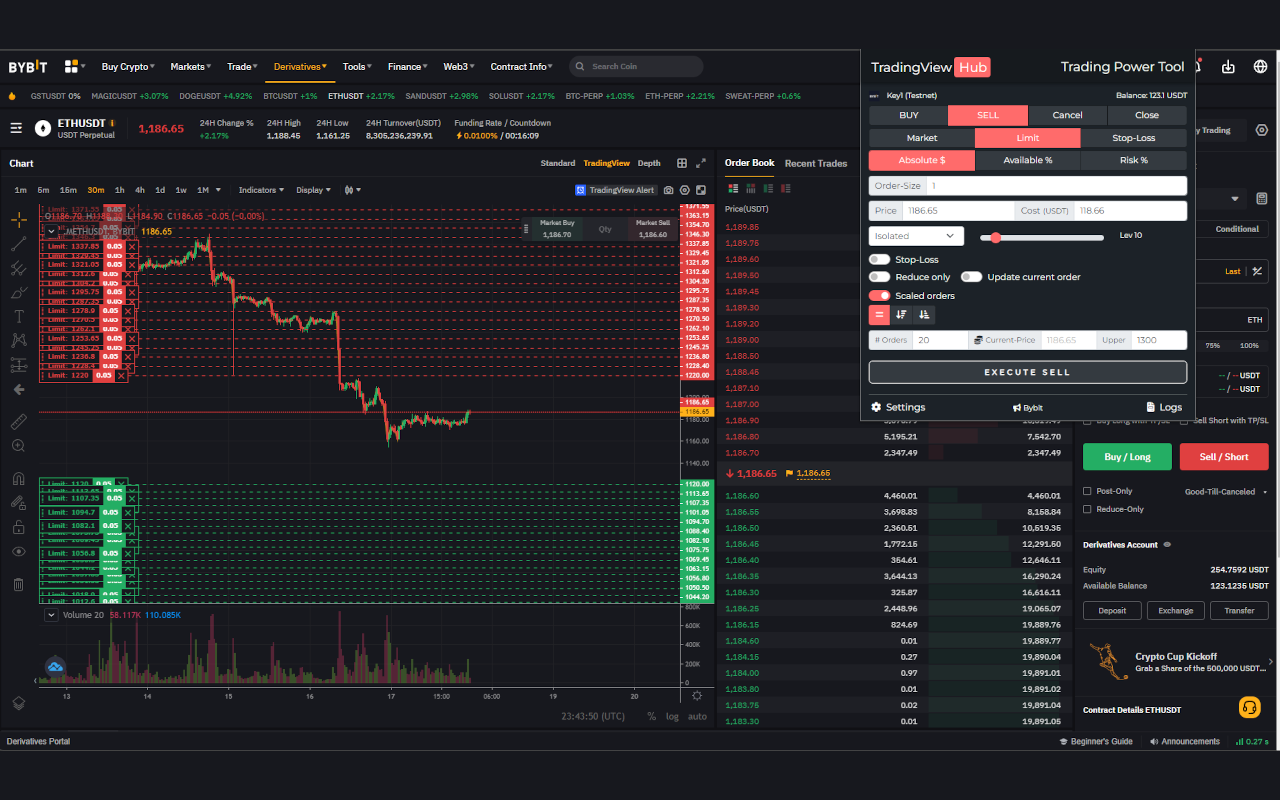This screenshot has width=1280, height=800.
Task: Check Sell Short with TP/SL box
Action: coord(1185,421)
